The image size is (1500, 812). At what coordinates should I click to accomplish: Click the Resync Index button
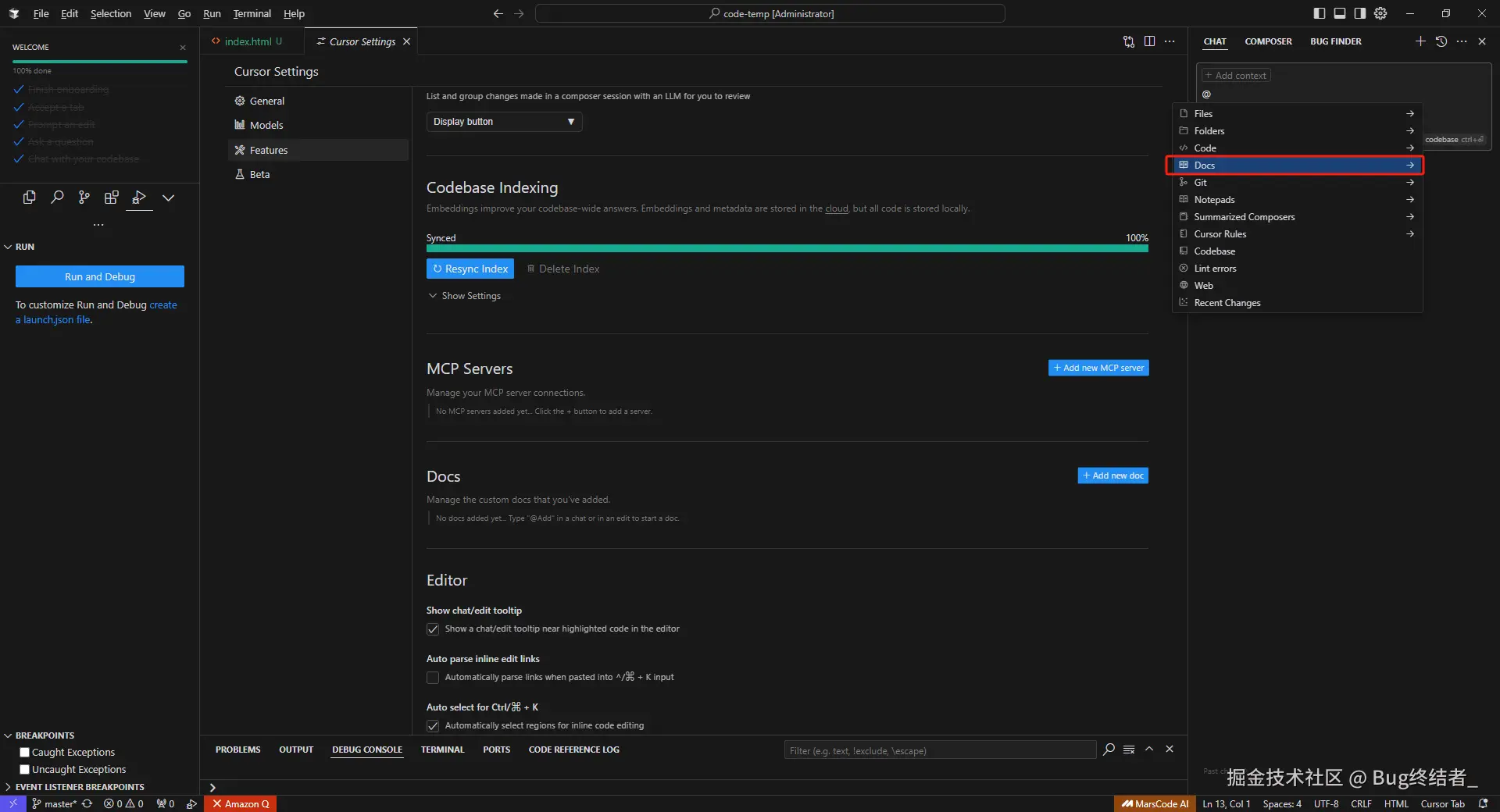coord(470,269)
